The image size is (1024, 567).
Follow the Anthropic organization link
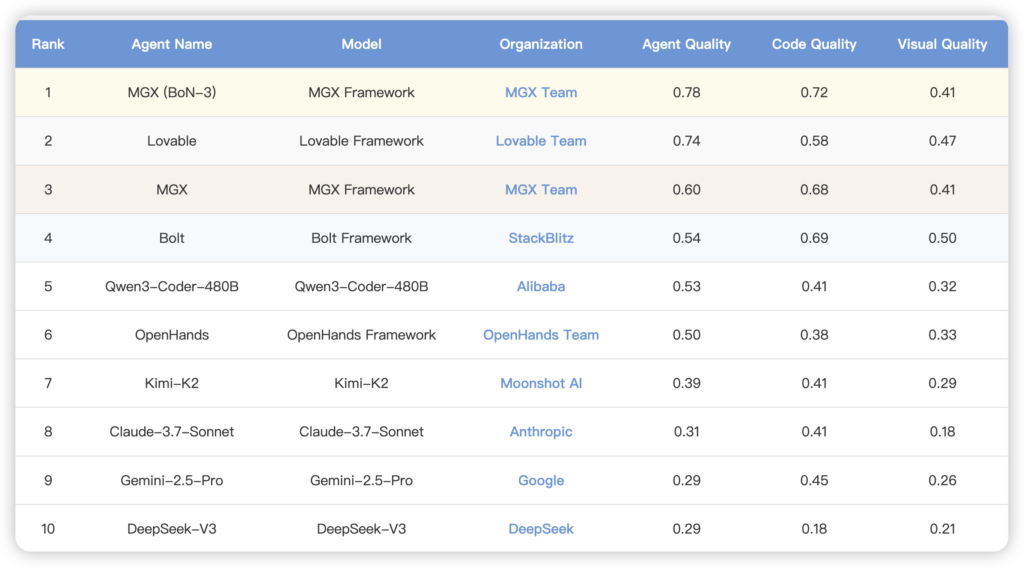(x=541, y=431)
